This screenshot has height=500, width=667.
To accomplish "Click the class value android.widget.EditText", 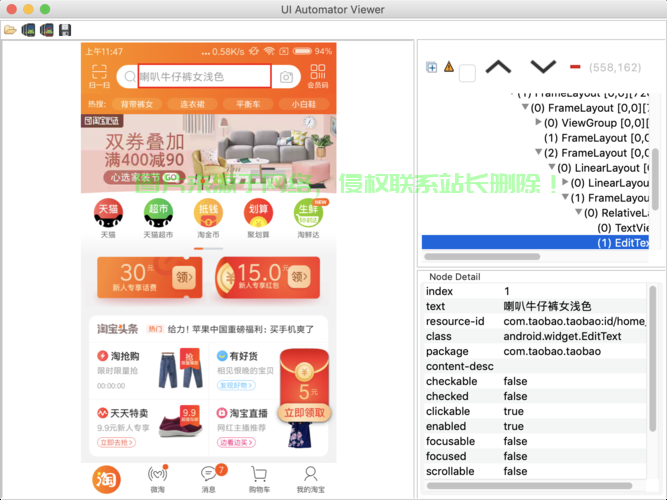I will (562, 336).
